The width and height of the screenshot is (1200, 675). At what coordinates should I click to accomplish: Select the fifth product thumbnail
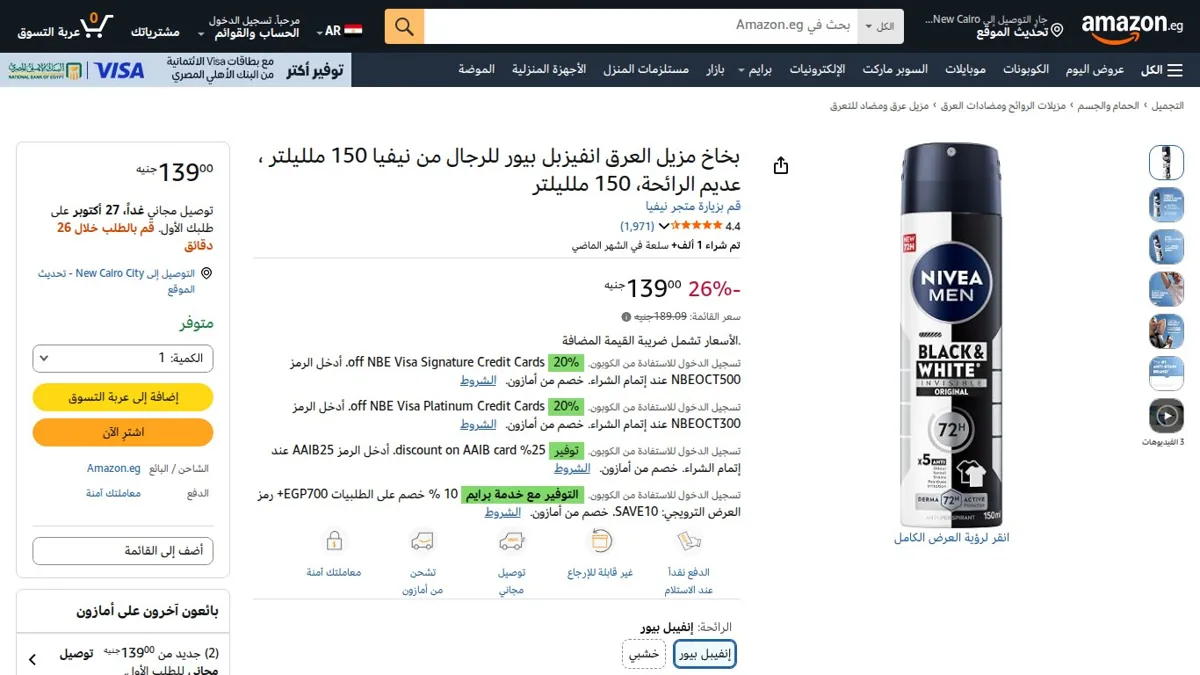click(1166, 330)
